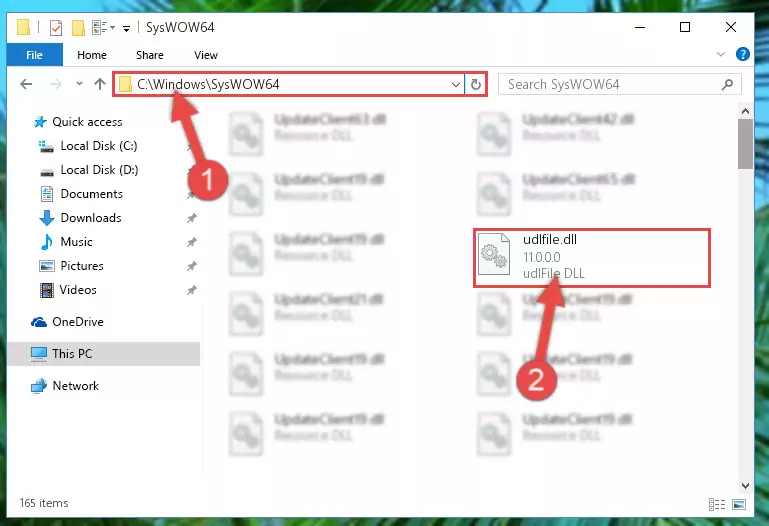Close the SysWOW64 window
769x526 pixels.
[x=731, y=27]
